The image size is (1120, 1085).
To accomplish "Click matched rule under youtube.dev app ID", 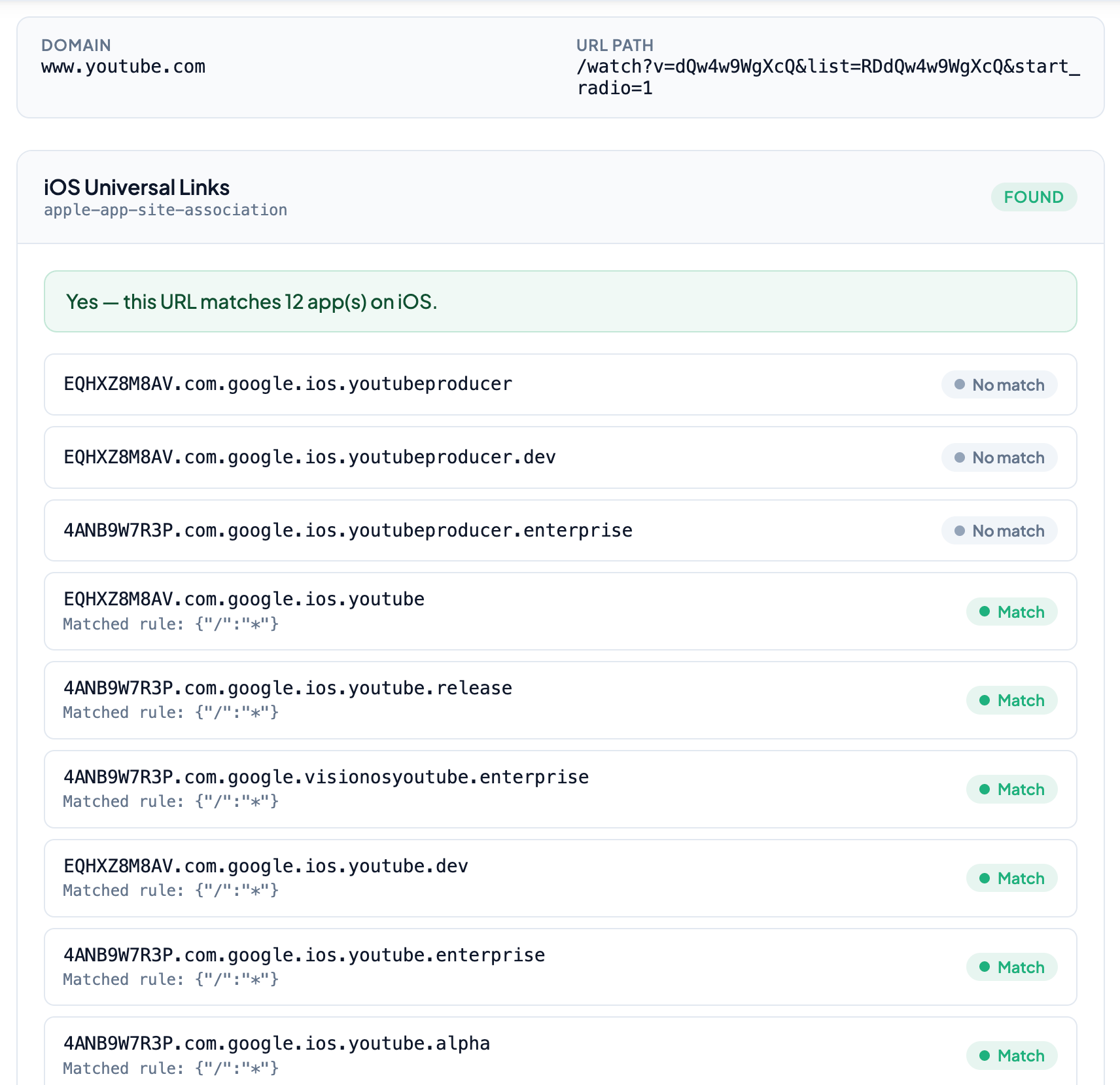I will [171, 891].
